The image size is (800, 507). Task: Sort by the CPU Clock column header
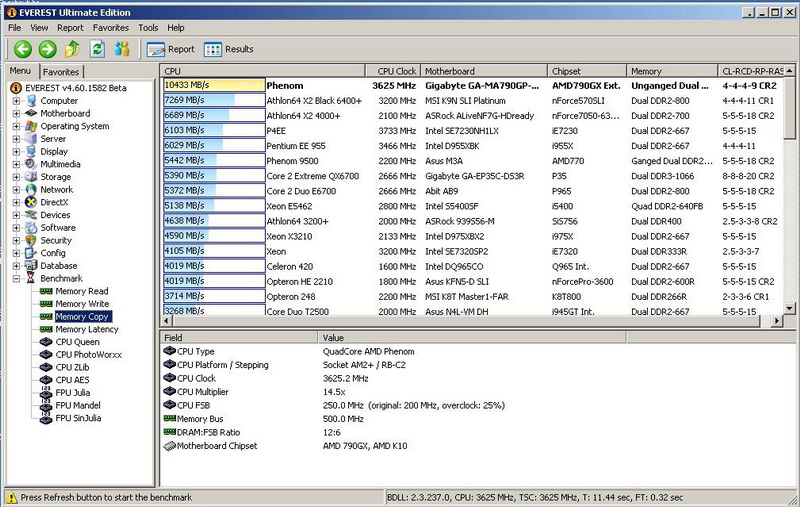pos(393,71)
